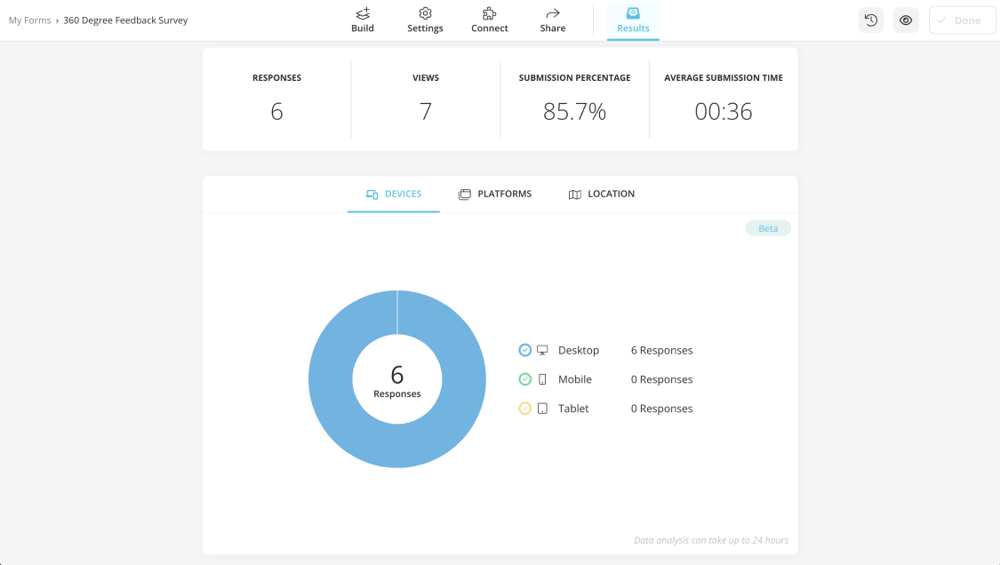Toggle the Mobile checkbox in legend
Screen dimensions: 1000x565
point(525,379)
